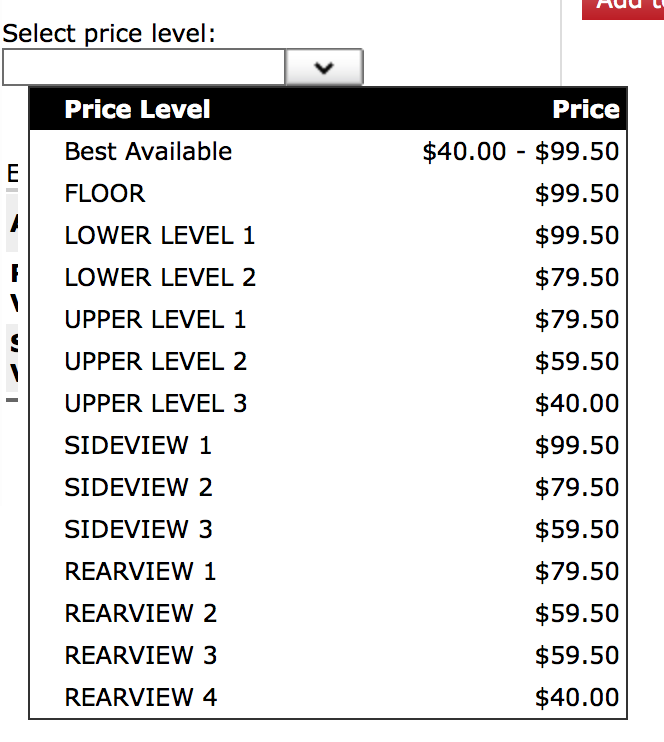Click the empty price level input field
The image size is (664, 742).
point(144,68)
